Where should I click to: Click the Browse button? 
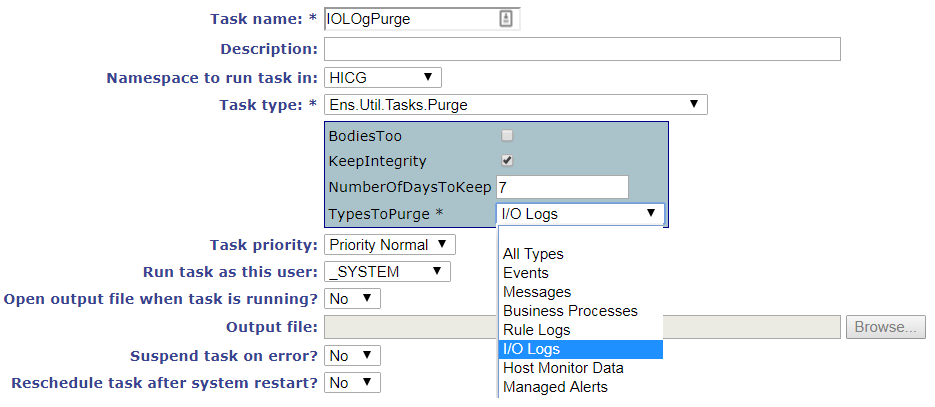[885, 327]
